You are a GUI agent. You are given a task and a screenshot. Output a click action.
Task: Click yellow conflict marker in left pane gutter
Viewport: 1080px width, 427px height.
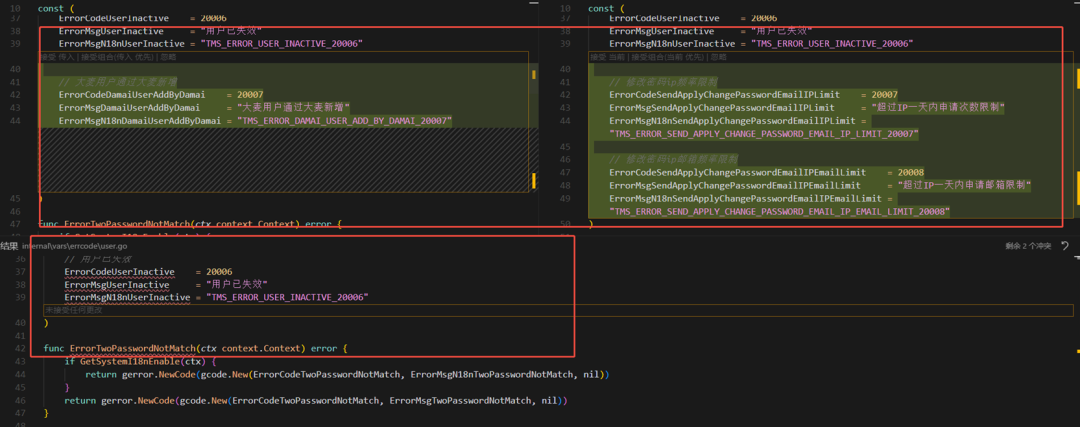(534, 74)
